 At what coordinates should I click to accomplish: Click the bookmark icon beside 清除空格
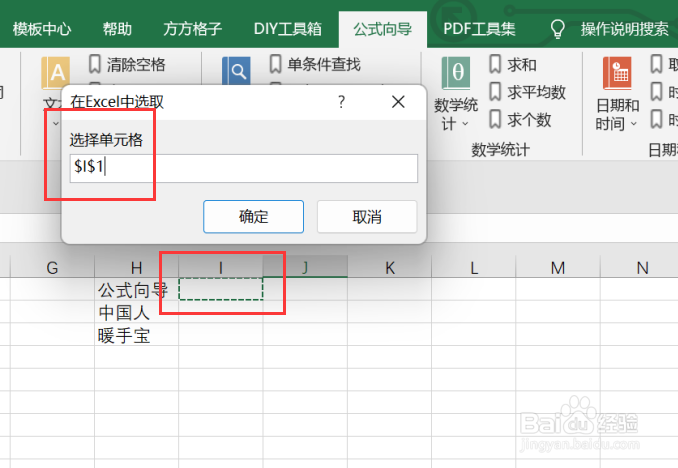pyautogui.click(x=95, y=64)
